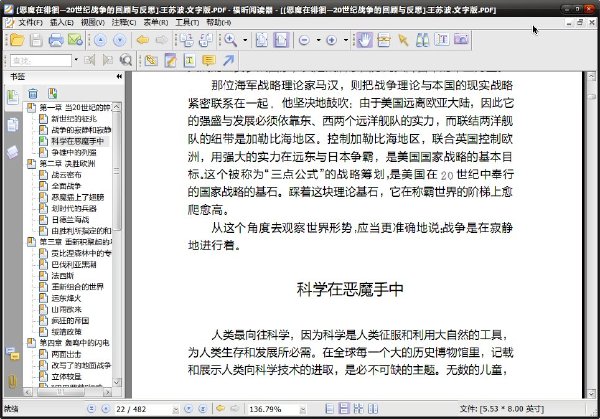This screenshot has width=600, height=419.
Task: Pick the highlighter pencil tool
Action: 170,60
